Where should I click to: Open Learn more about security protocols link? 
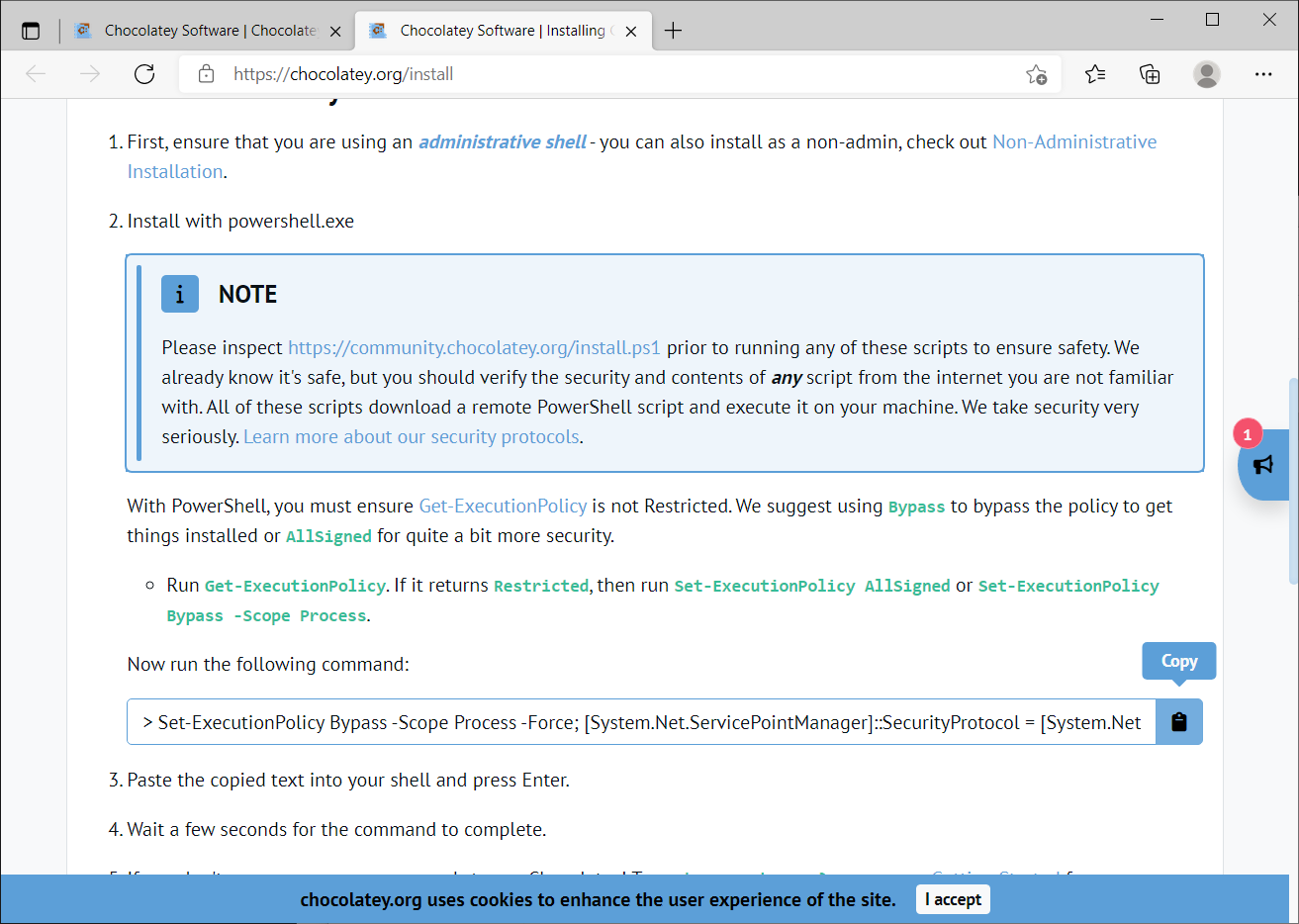pyautogui.click(x=412, y=436)
